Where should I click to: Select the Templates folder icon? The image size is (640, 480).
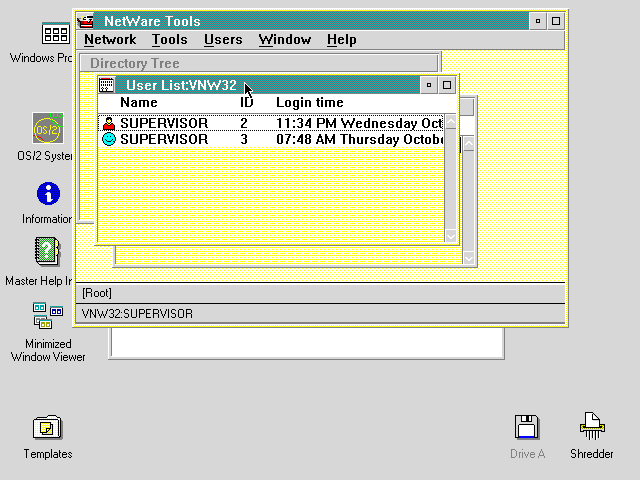pos(47,427)
